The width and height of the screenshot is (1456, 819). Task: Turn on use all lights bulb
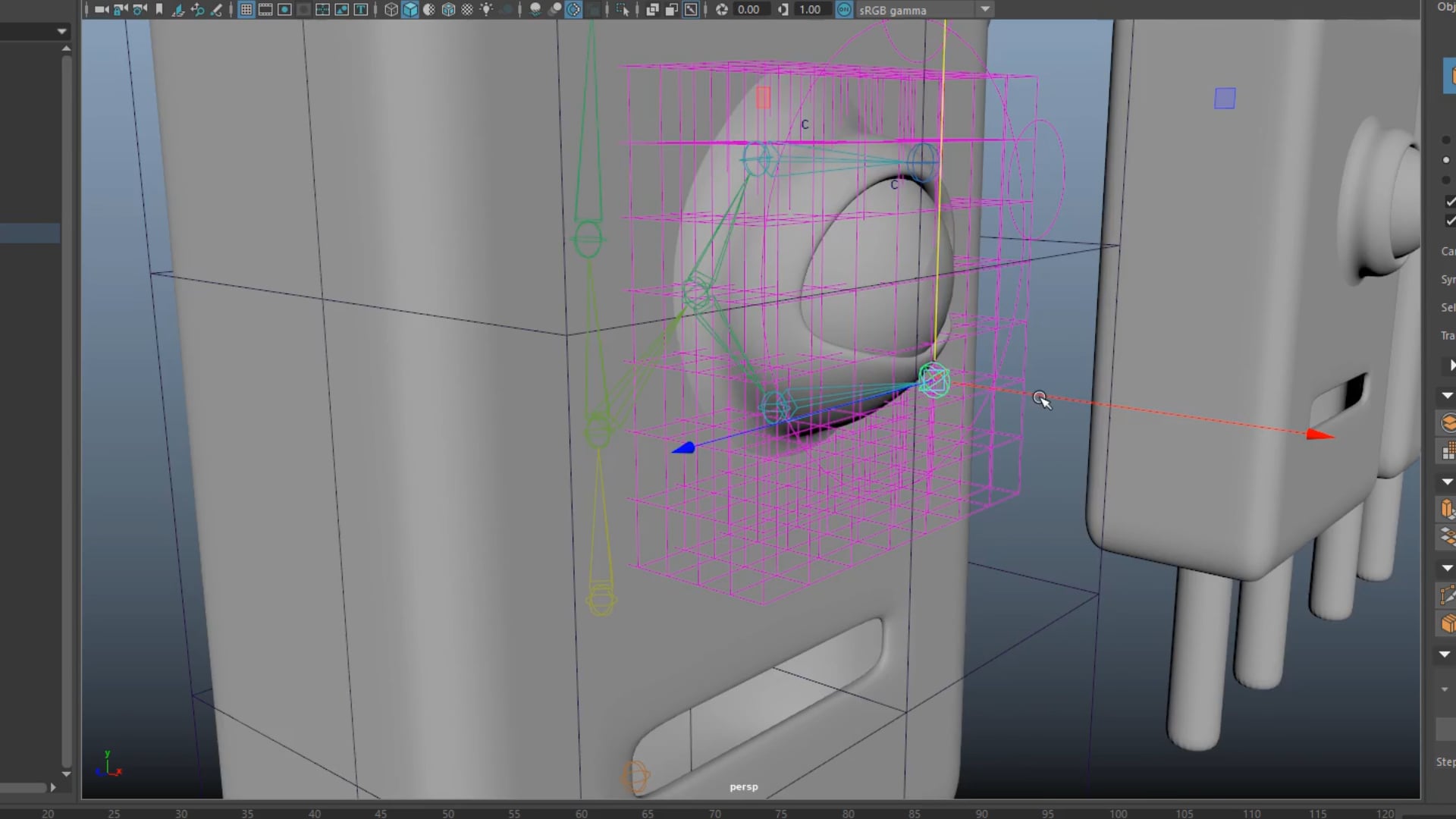click(486, 10)
